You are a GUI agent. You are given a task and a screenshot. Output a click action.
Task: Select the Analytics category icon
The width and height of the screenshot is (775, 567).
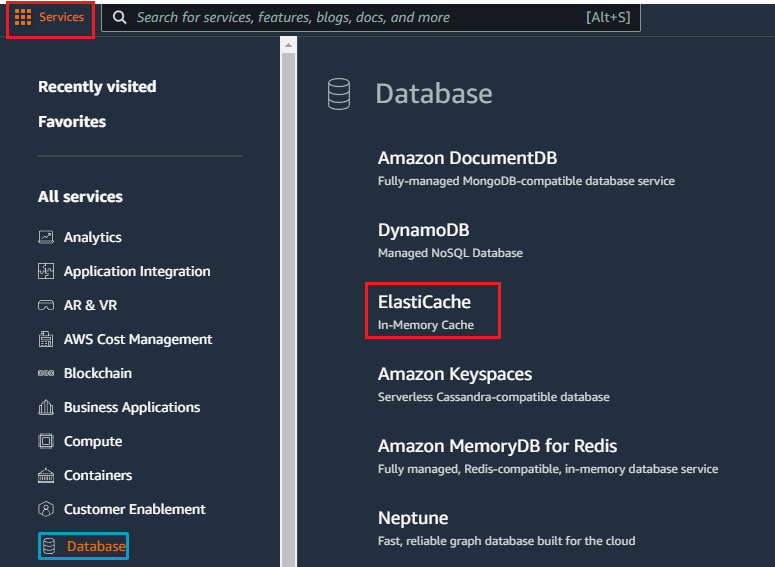coord(46,237)
